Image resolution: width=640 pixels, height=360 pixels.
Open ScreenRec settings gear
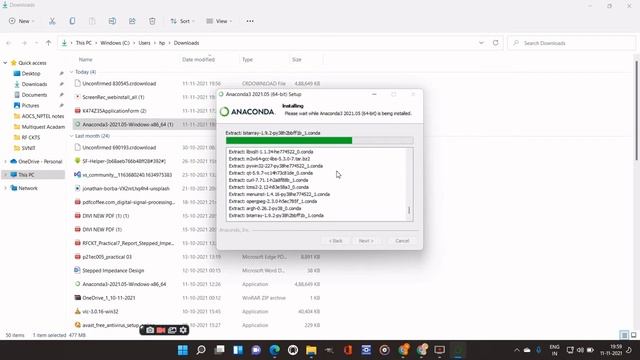click(183, 330)
